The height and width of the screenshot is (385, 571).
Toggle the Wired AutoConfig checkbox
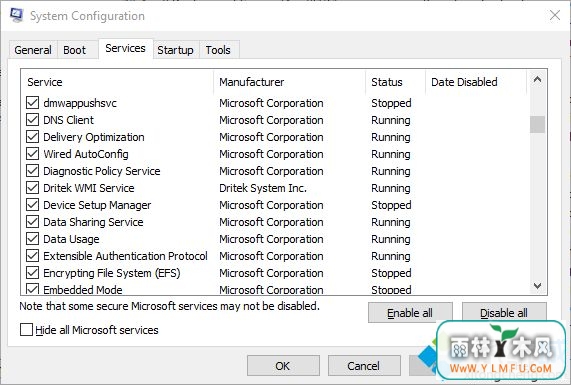pyautogui.click(x=32, y=154)
